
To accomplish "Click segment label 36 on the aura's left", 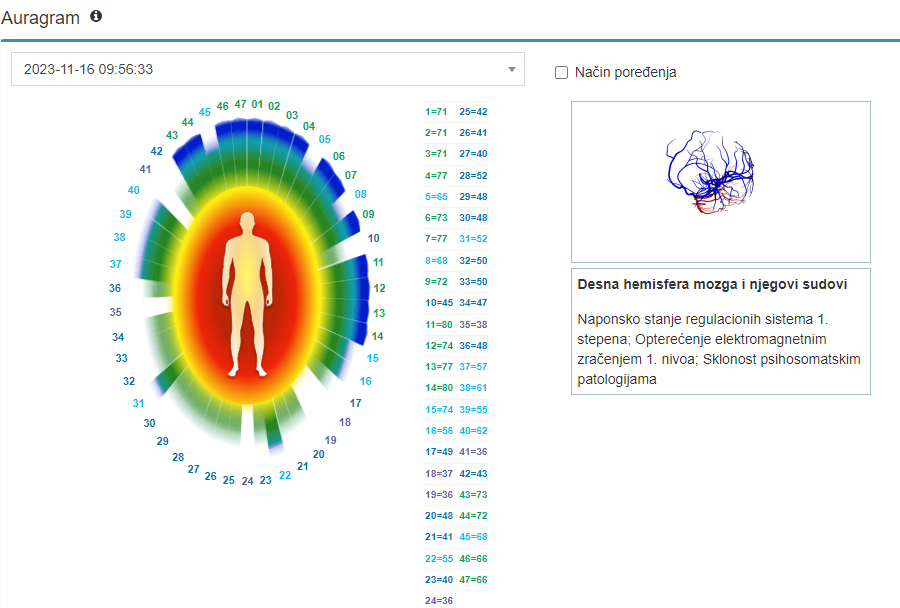I will pos(115,288).
